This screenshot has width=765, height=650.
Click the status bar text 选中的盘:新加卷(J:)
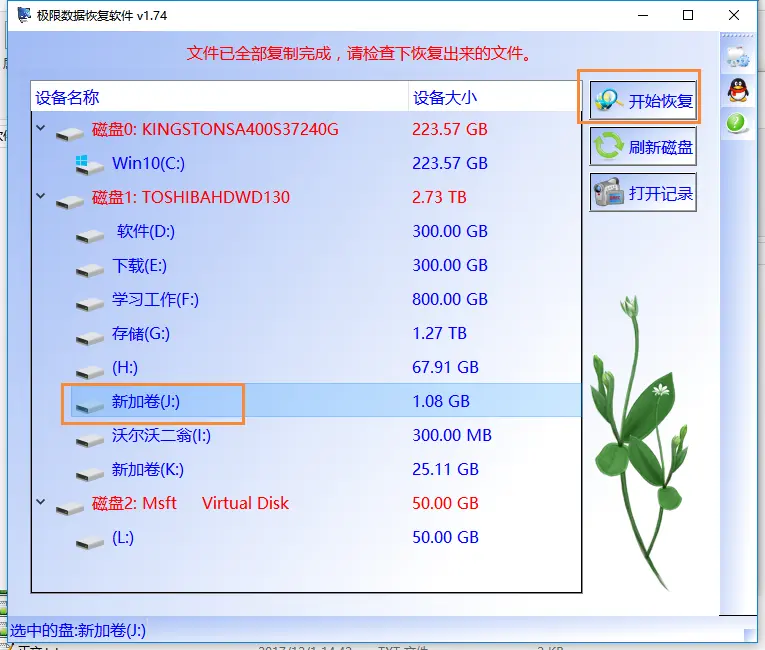point(78,630)
